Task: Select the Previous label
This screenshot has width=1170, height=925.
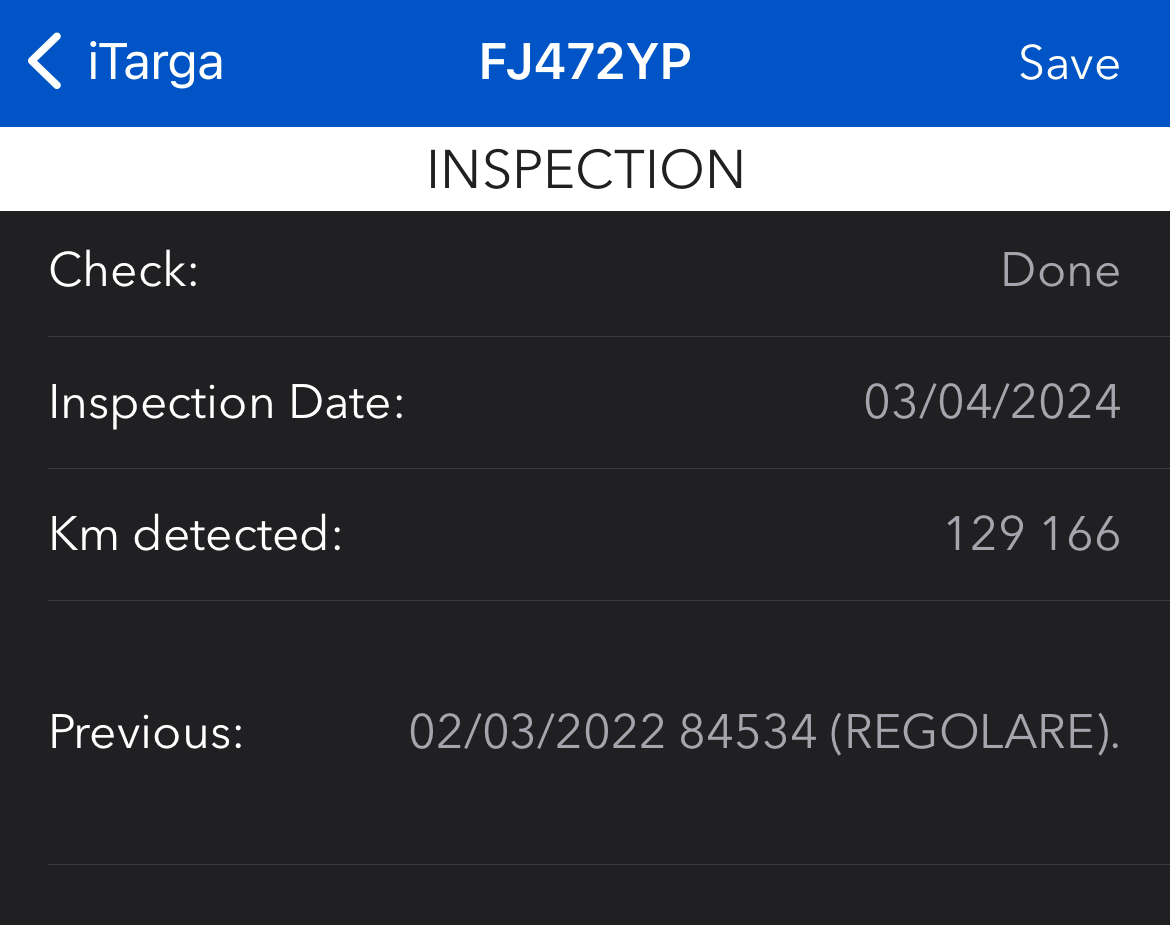Action: [146, 732]
